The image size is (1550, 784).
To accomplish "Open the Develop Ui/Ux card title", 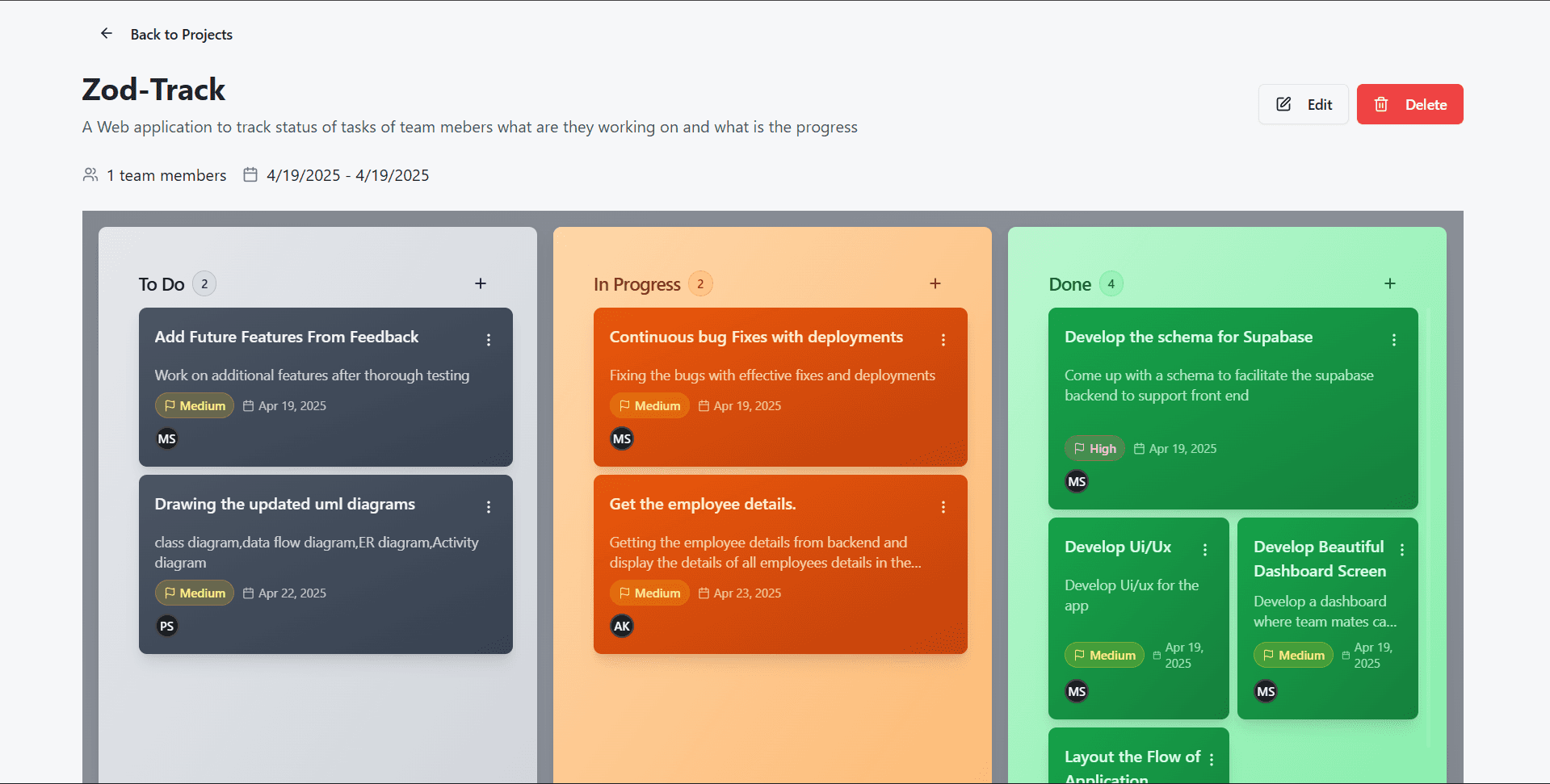I will coord(1118,547).
